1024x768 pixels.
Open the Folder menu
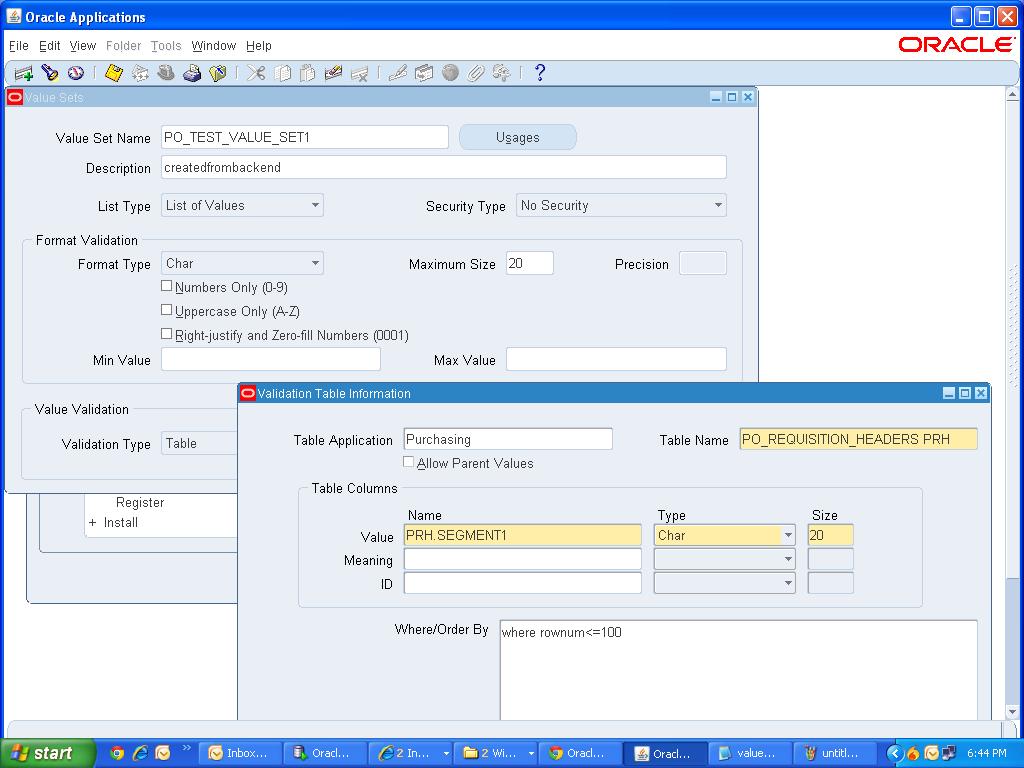point(123,45)
